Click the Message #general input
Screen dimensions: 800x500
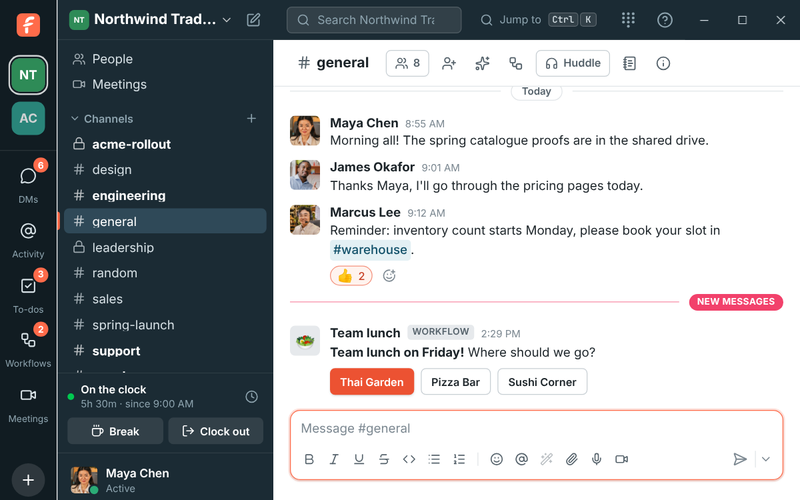pyautogui.click(x=536, y=429)
